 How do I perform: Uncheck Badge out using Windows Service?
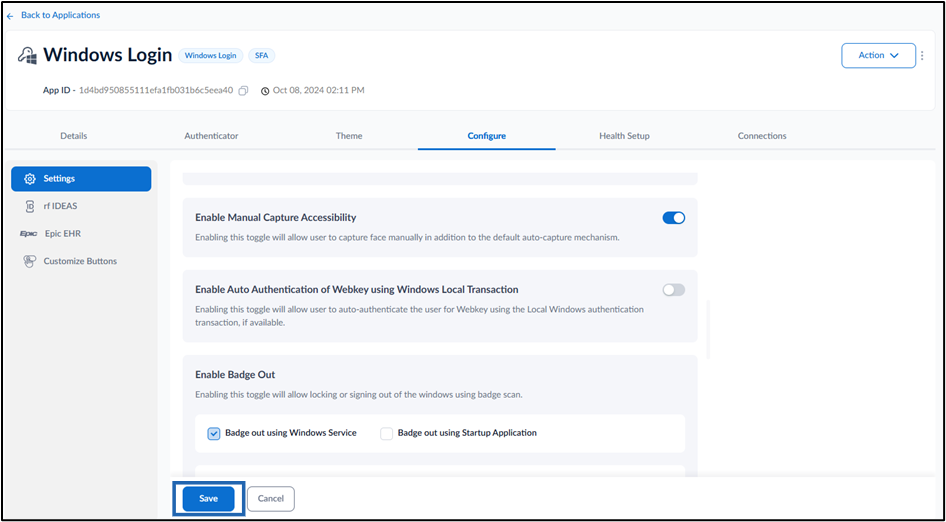tap(214, 433)
